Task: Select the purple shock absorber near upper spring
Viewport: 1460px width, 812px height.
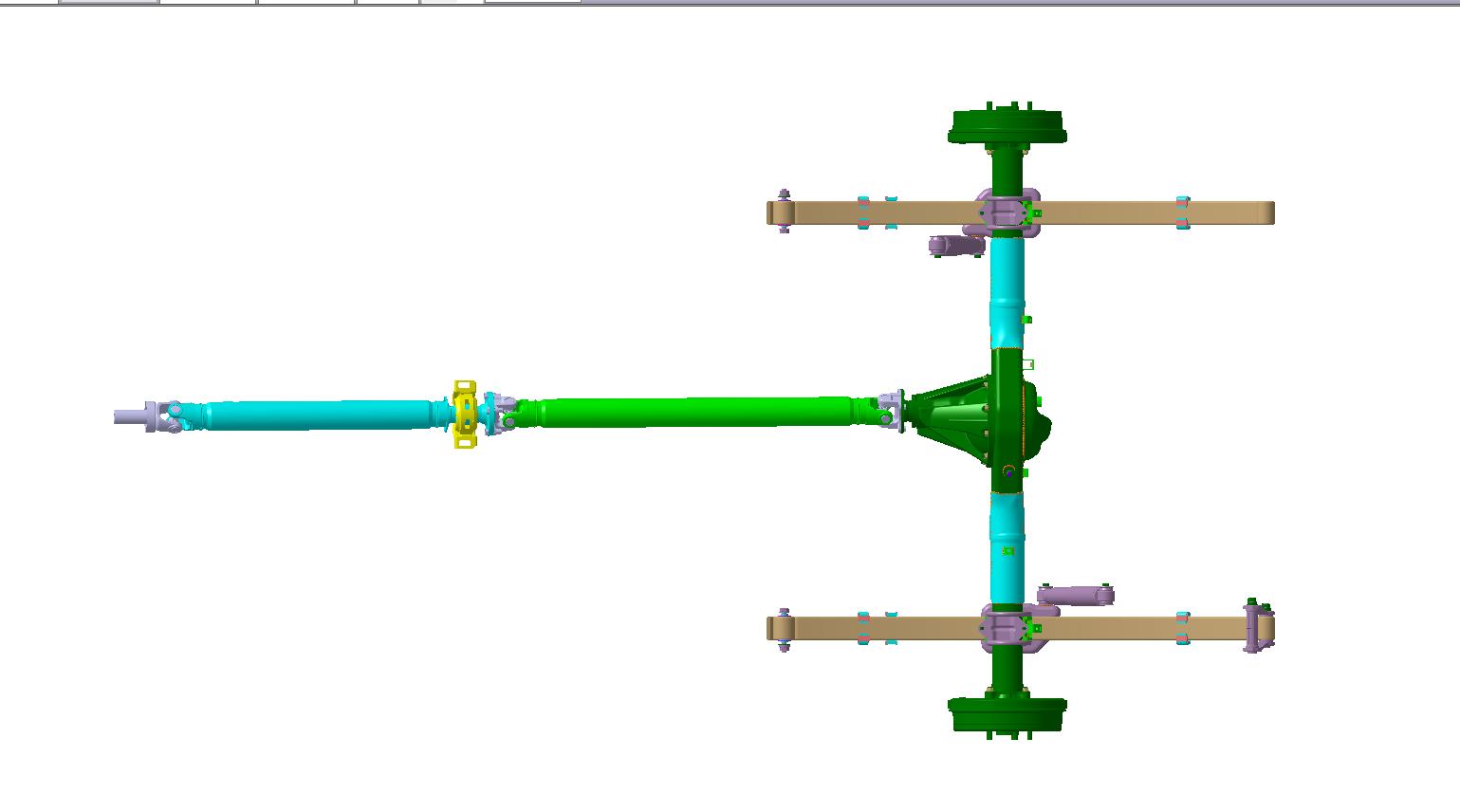Action: (958, 246)
